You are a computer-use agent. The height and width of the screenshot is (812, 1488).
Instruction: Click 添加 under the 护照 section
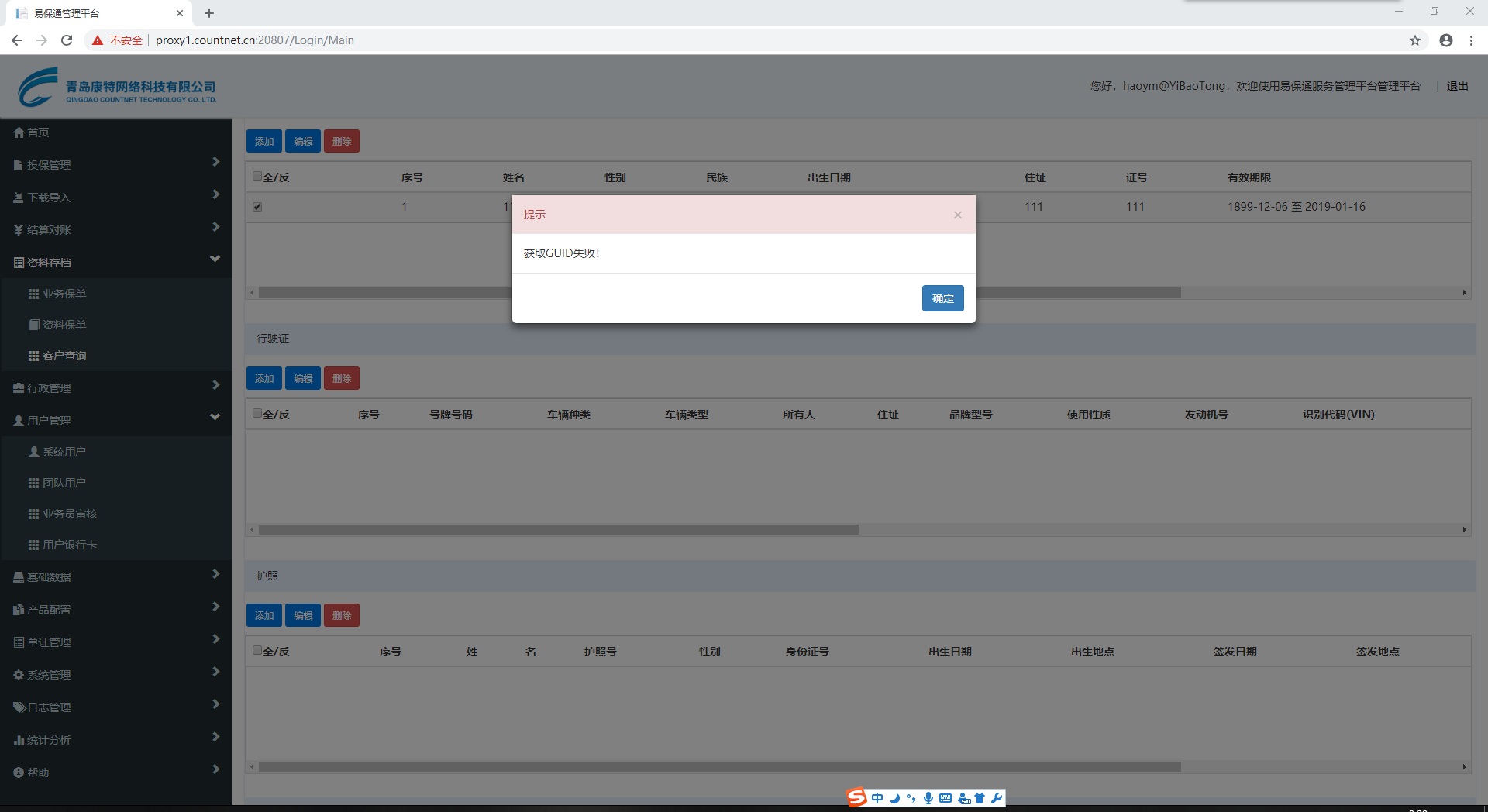[x=264, y=615]
